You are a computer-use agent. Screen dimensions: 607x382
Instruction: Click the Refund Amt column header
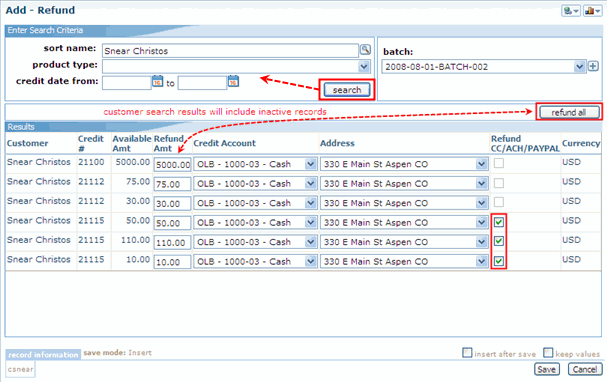pyautogui.click(x=169, y=143)
